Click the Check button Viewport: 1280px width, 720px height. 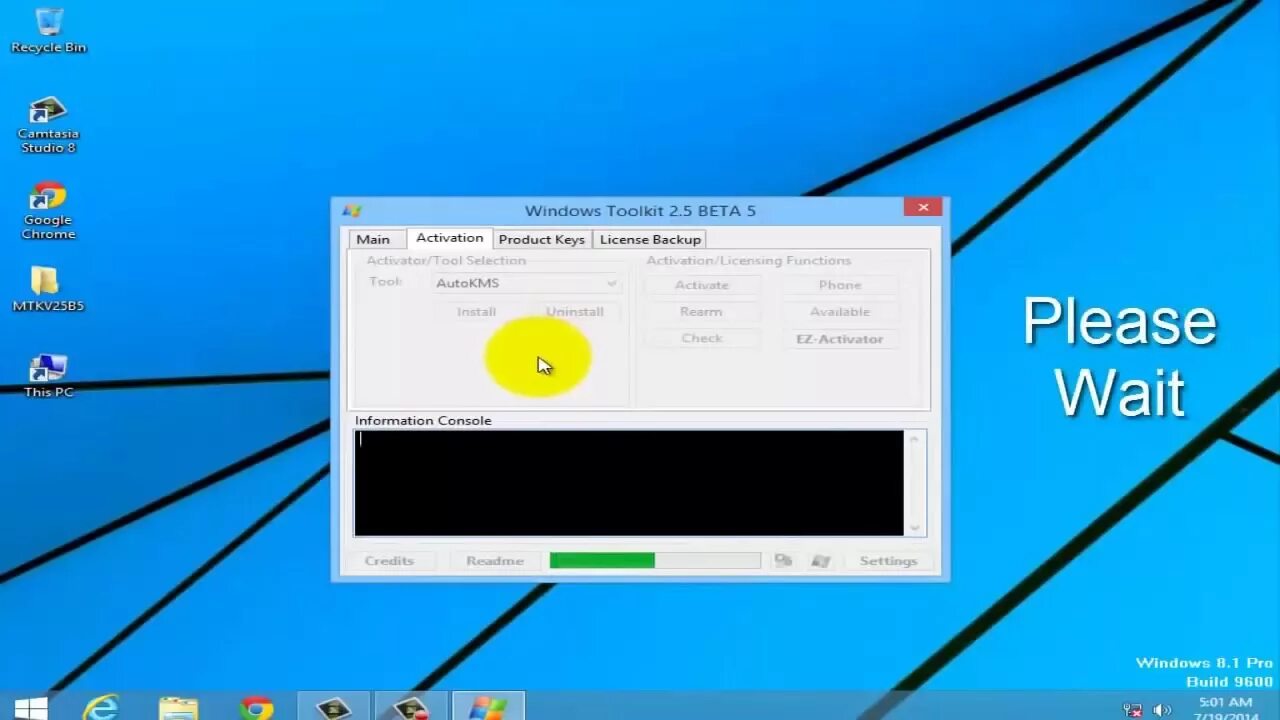(702, 339)
